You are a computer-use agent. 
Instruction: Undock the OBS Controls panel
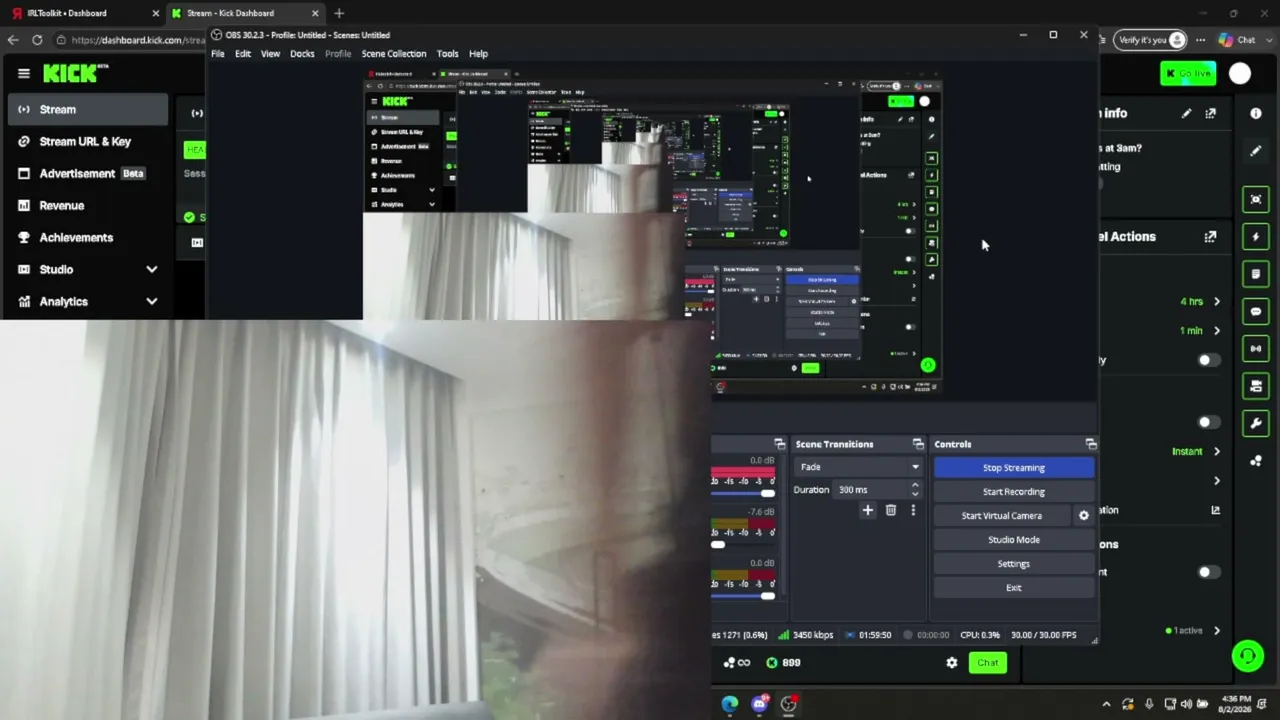(1090, 444)
